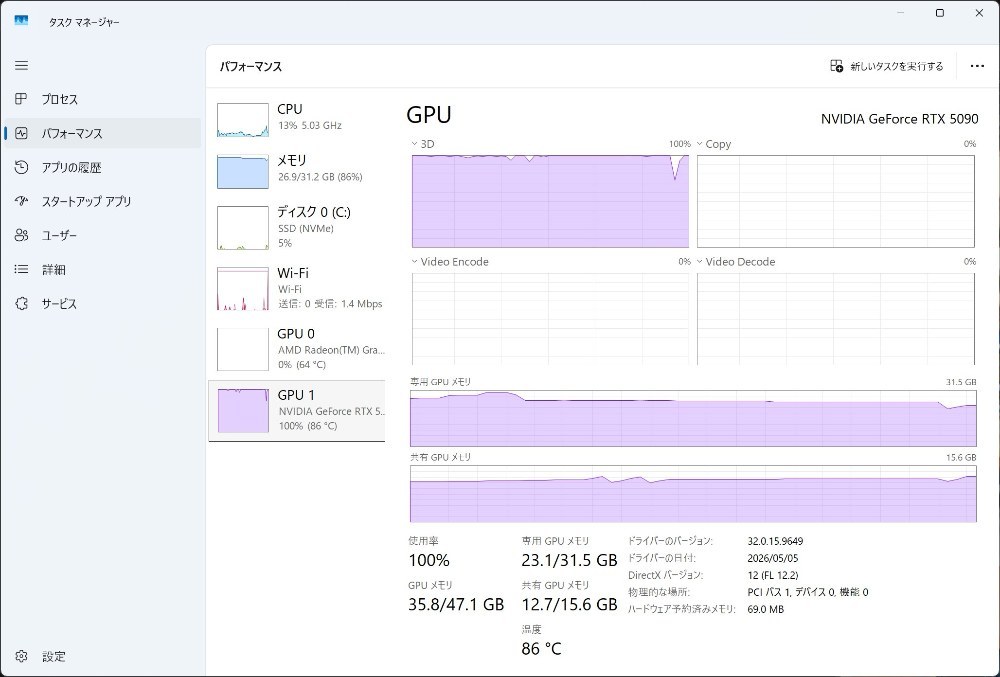Click the App history (アプリの履歴) icon
Viewport: 1000px width, 677px height.
coord(21,167)
